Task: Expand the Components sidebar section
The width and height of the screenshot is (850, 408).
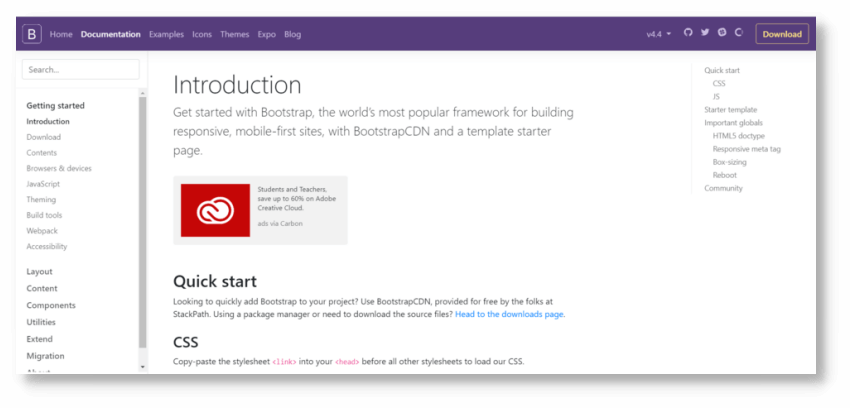Action: tap(51, 305)
